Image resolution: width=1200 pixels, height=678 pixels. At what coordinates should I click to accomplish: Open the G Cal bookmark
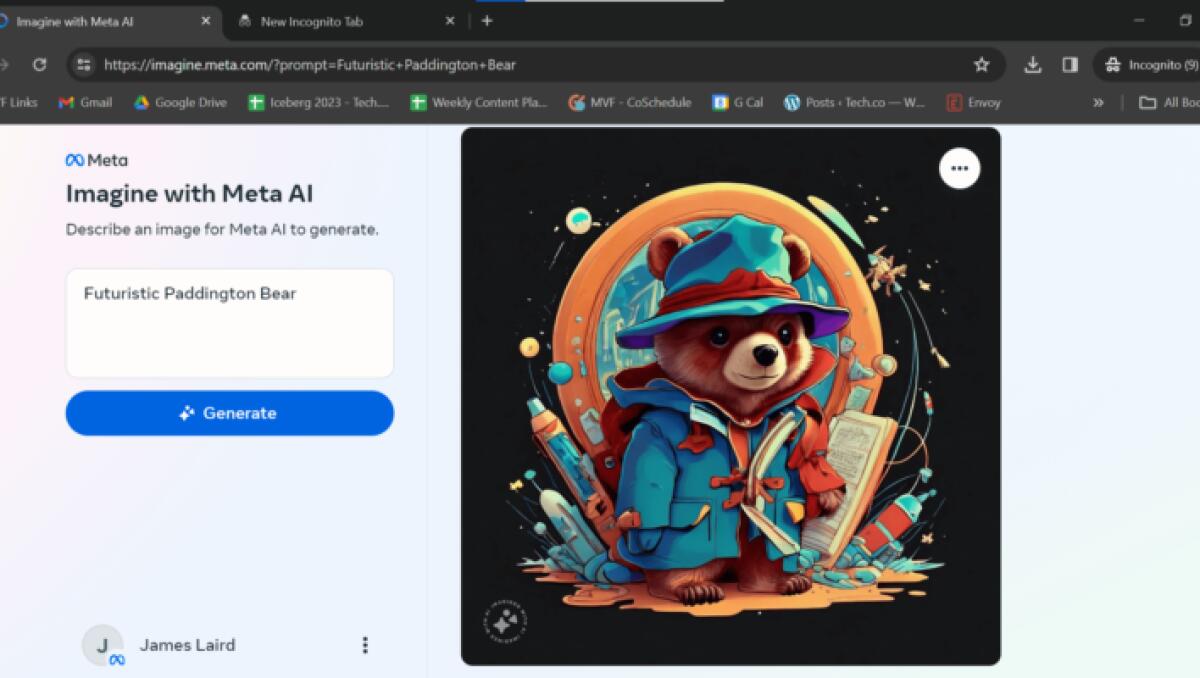click(737, 101)
